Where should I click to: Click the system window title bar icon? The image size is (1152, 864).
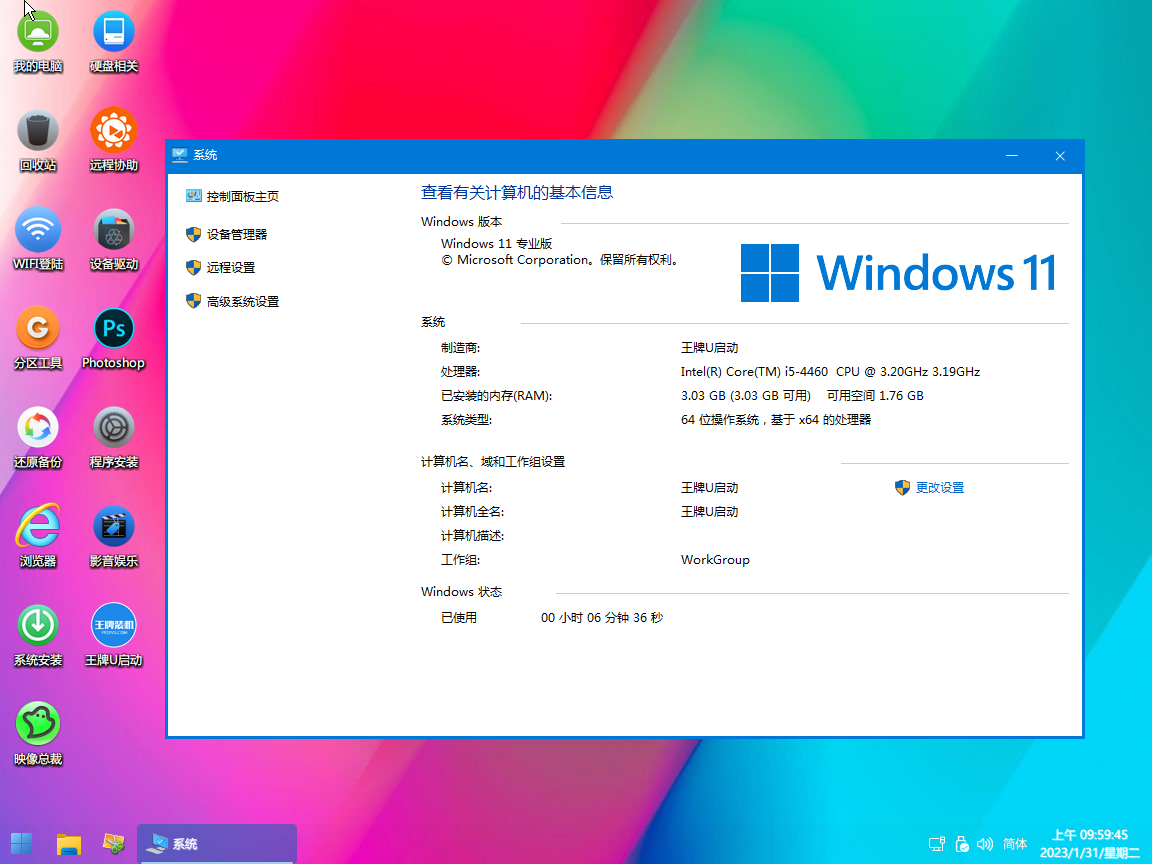[x=179, y=155]
